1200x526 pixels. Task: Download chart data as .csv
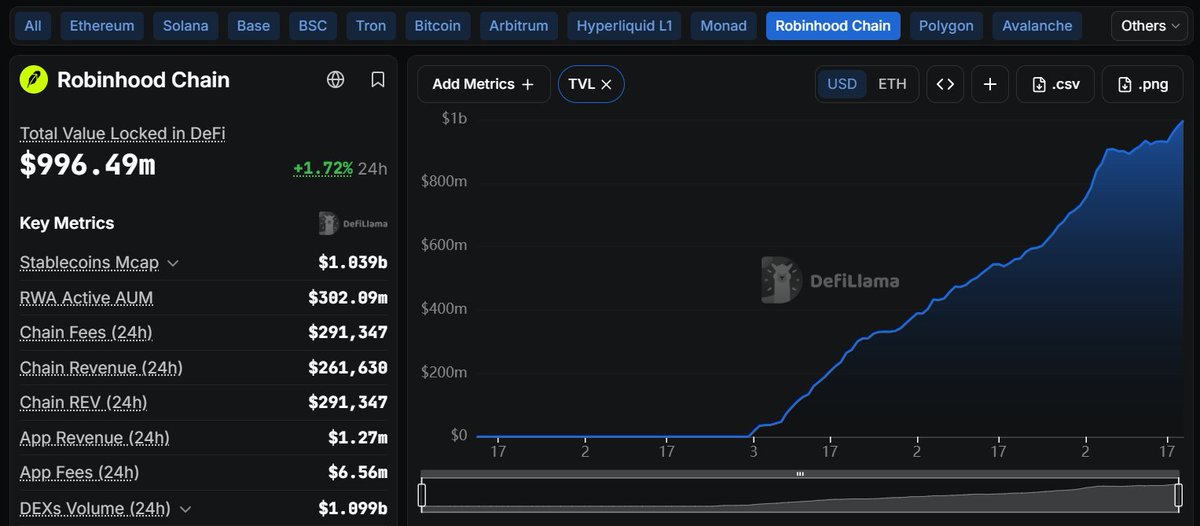pyautogui.click(x=1055, y=84)
